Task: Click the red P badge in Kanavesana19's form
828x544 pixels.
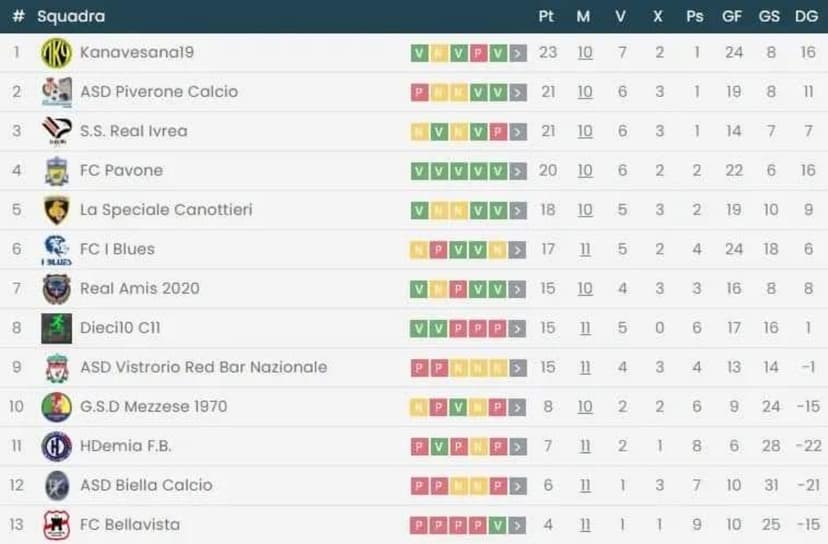Action: 478,53
